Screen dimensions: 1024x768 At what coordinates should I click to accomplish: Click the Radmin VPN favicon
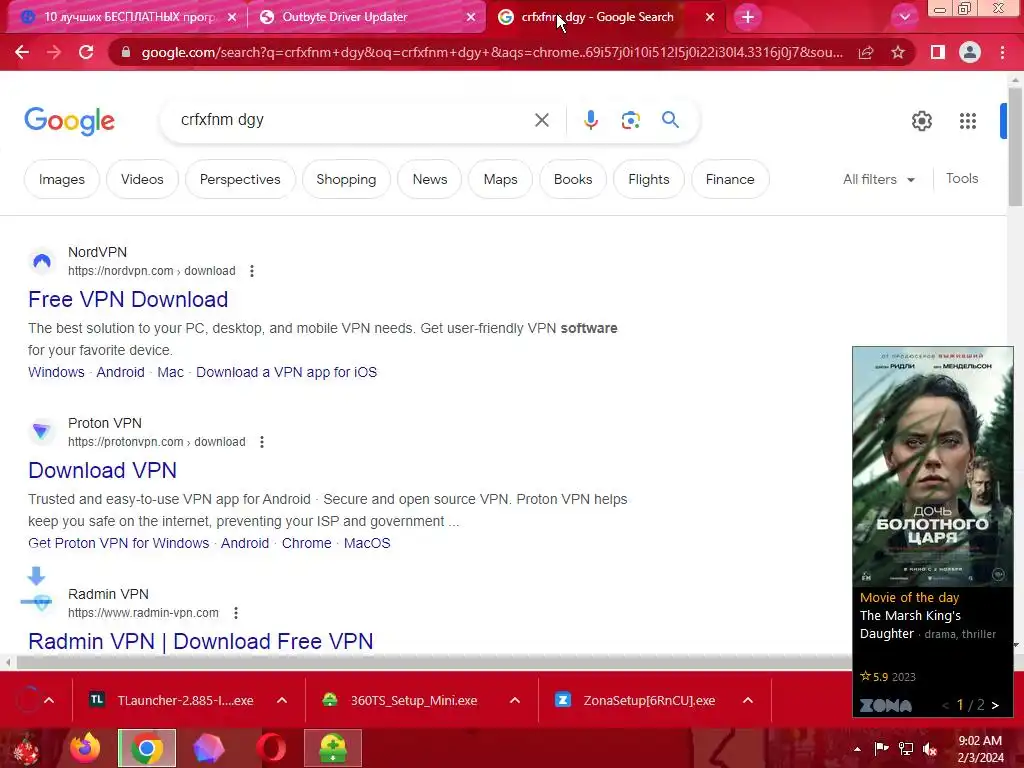coord(42,602)
